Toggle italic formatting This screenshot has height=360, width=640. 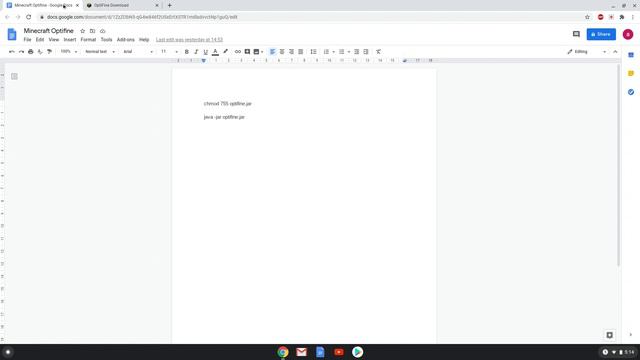pos(196,52)
